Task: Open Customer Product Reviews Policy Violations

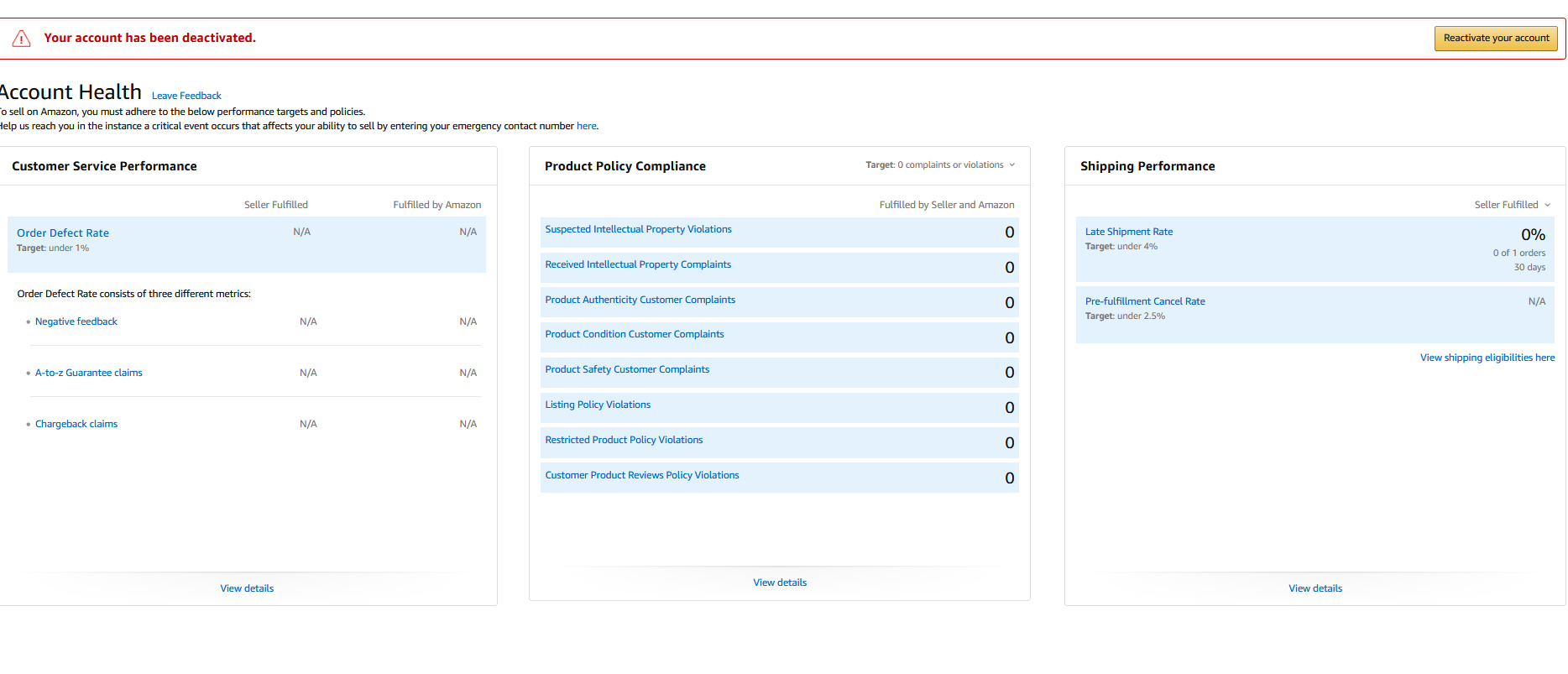Action: point(642,475)
